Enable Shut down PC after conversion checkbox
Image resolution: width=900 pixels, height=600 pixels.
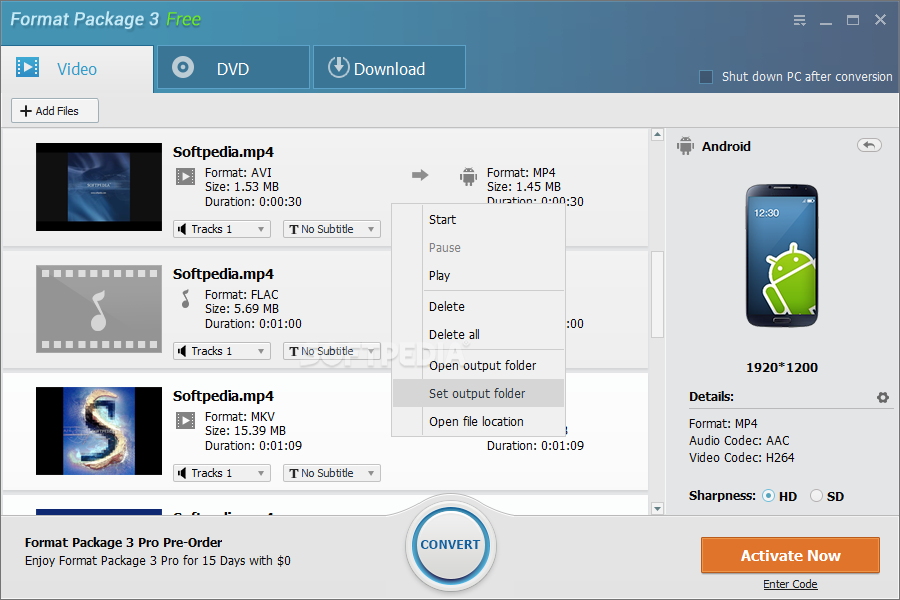click(706, 77)
